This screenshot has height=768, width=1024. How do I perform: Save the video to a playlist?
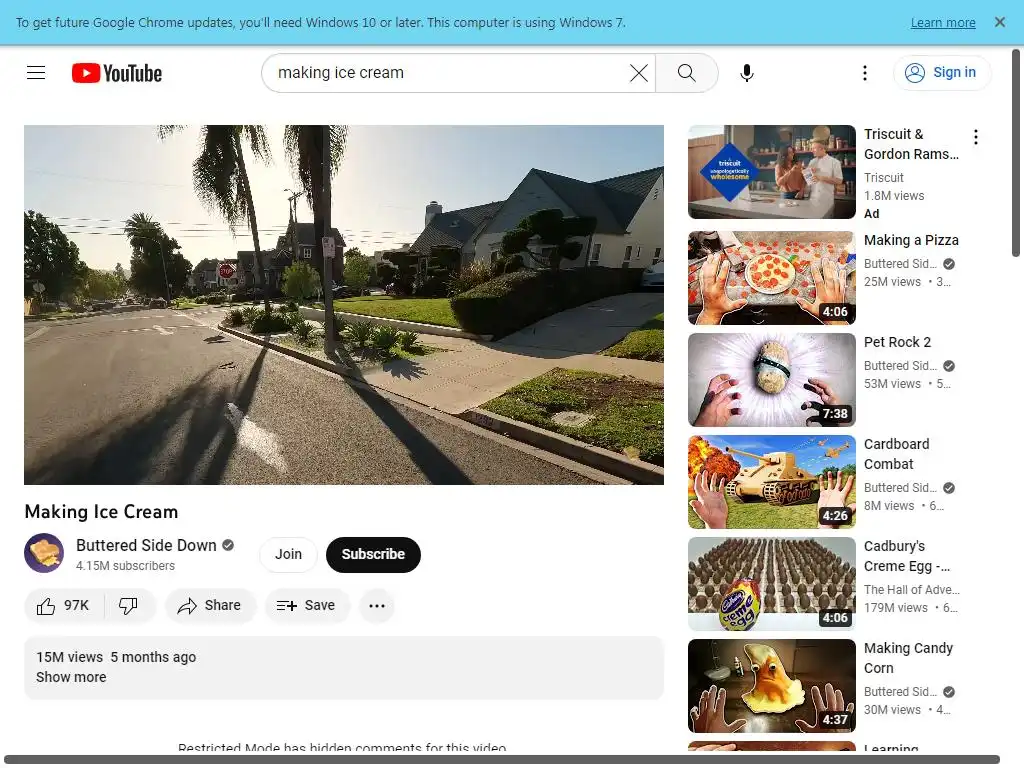306,605
